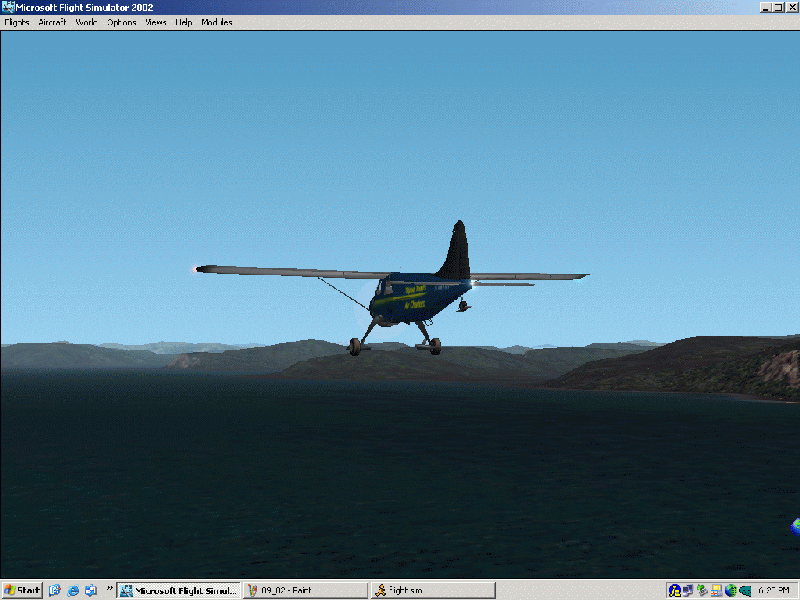Image resolution: width=800 pixels, height=600 pixels.
Task: Click the system tray clock
Action: (773, 590)
